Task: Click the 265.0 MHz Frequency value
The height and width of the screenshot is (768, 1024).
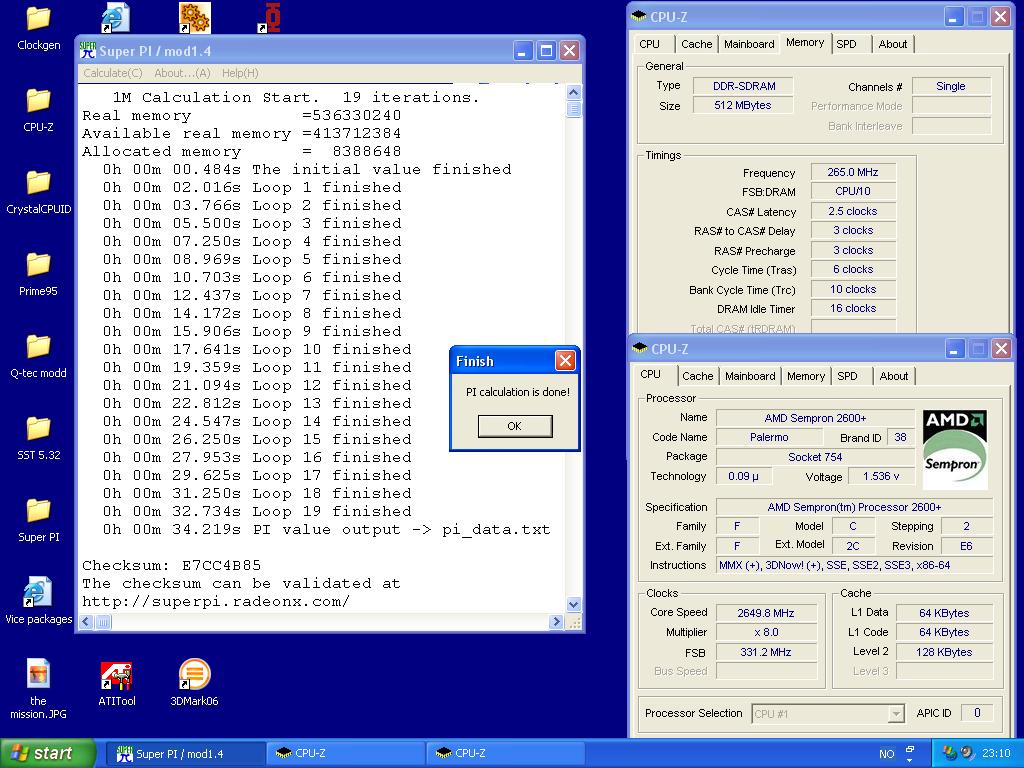Action: tap(853, 172)
